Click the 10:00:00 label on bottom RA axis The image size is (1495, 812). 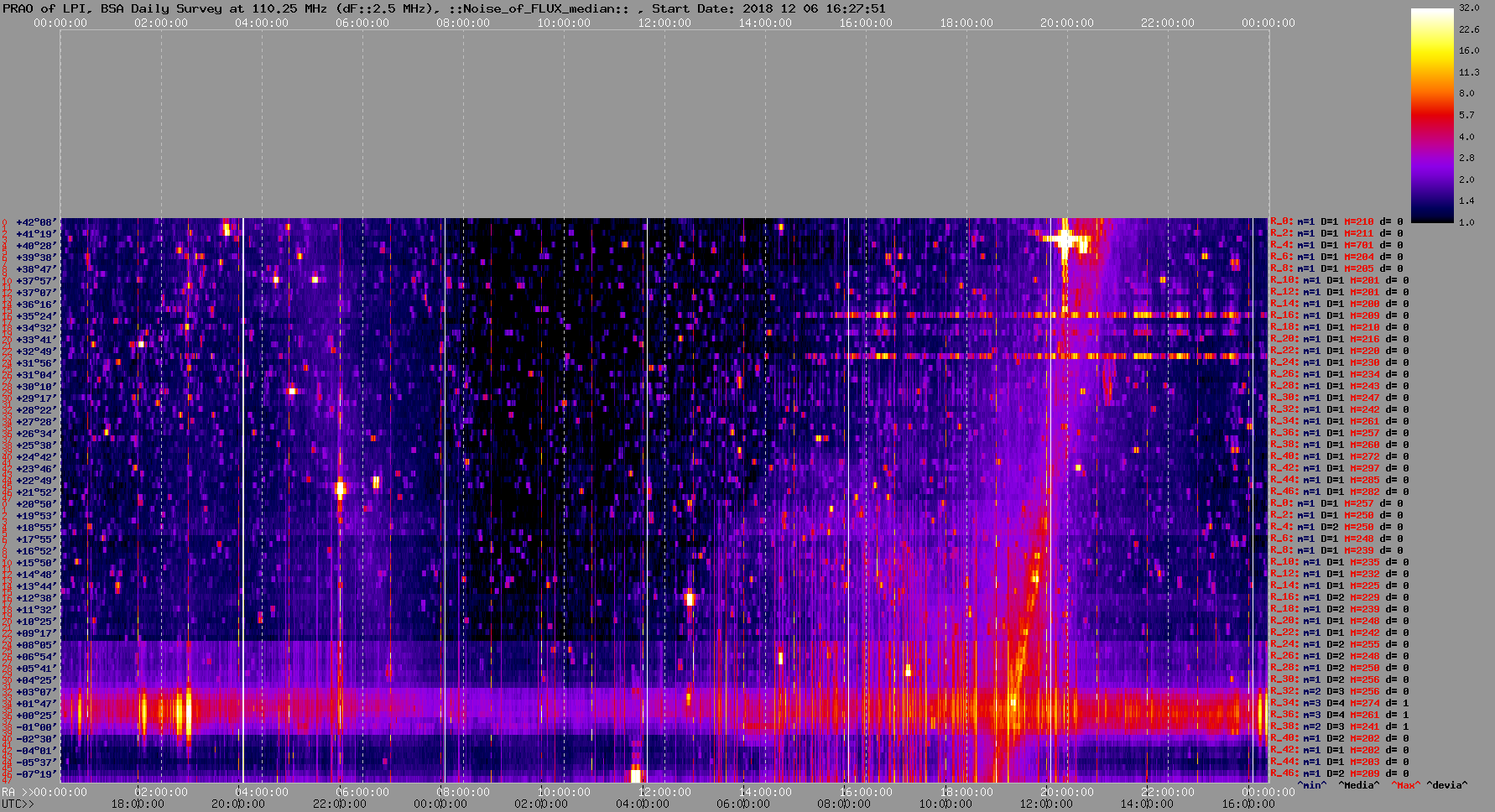click(564, 793)
